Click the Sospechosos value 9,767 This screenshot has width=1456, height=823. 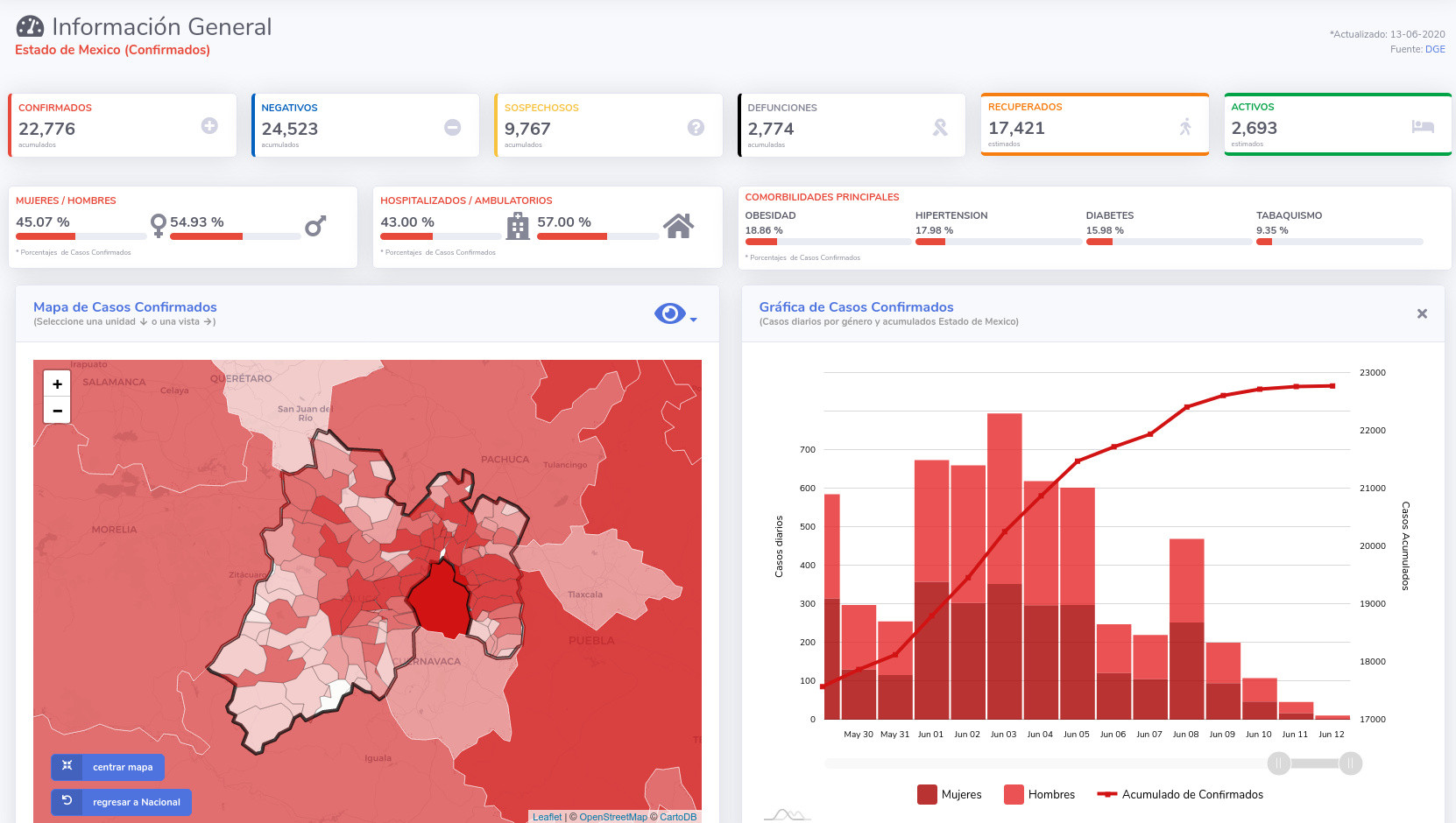click(527, 129)
